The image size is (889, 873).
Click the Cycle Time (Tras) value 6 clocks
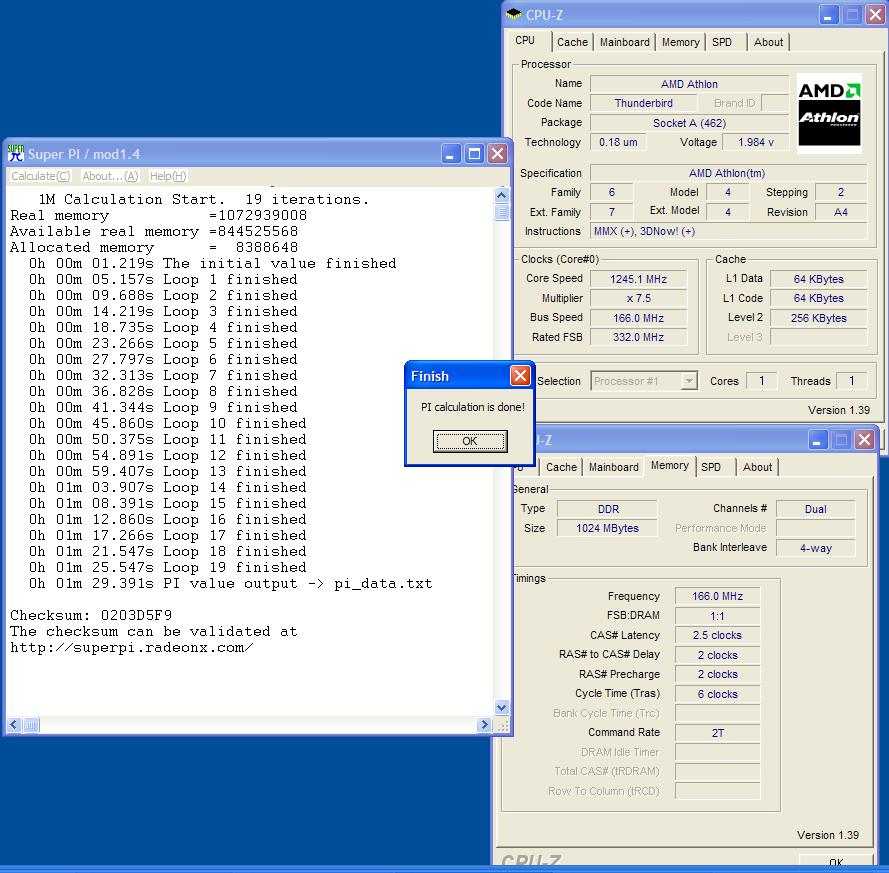(x=717, y=694)
